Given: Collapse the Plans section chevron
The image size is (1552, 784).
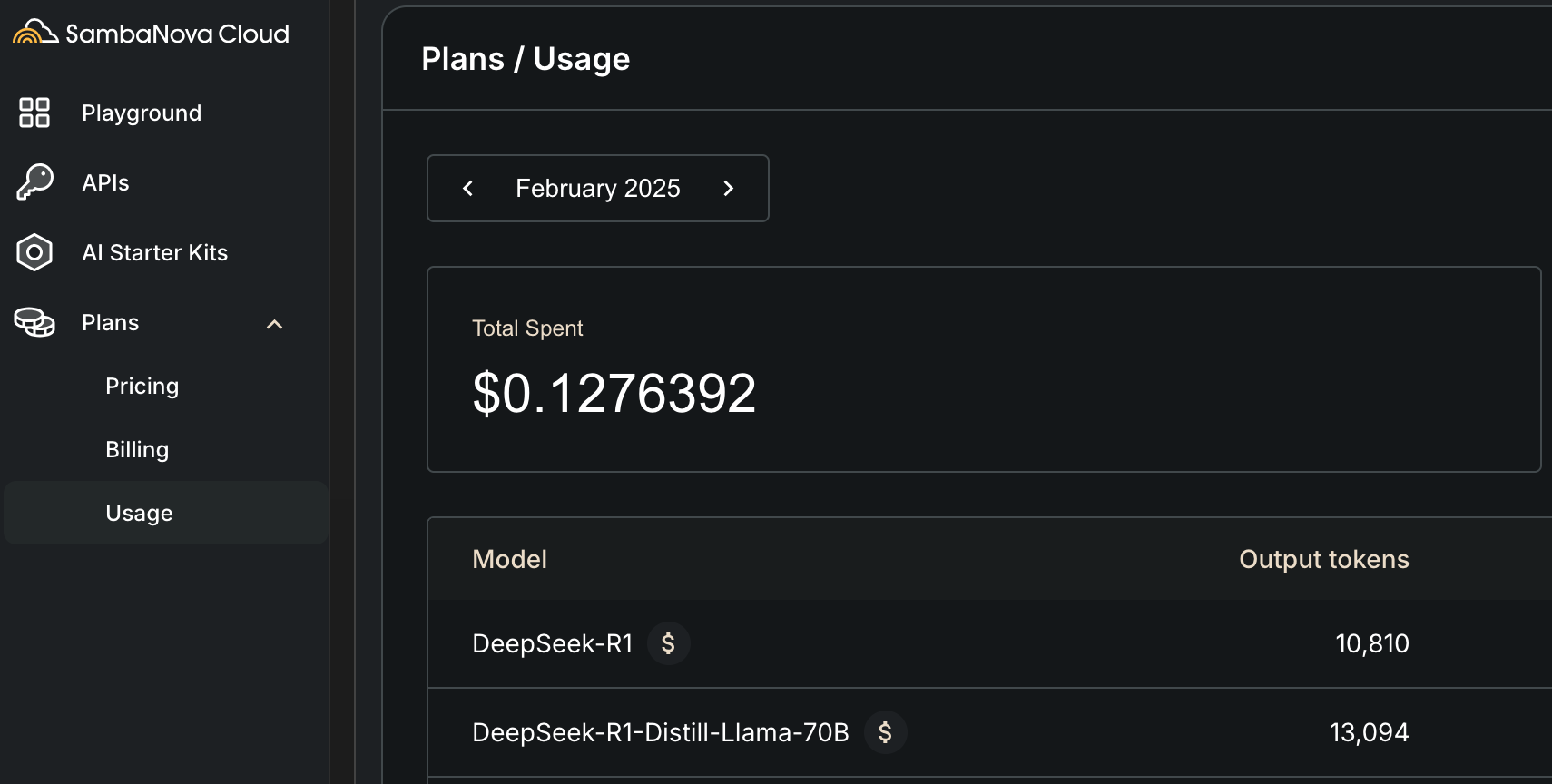Looking at the screenshot, I should coord(275,324).
